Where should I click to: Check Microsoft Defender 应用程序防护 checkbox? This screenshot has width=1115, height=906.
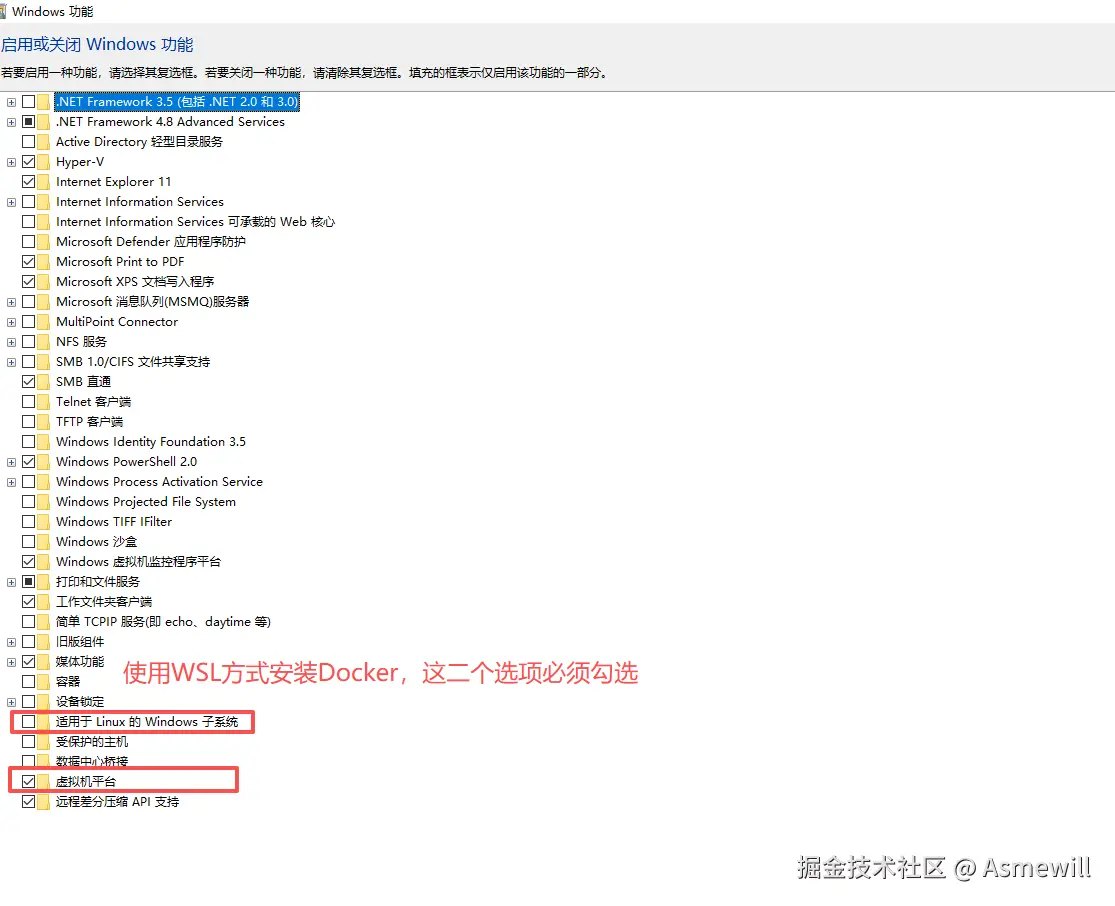[28, 242]
